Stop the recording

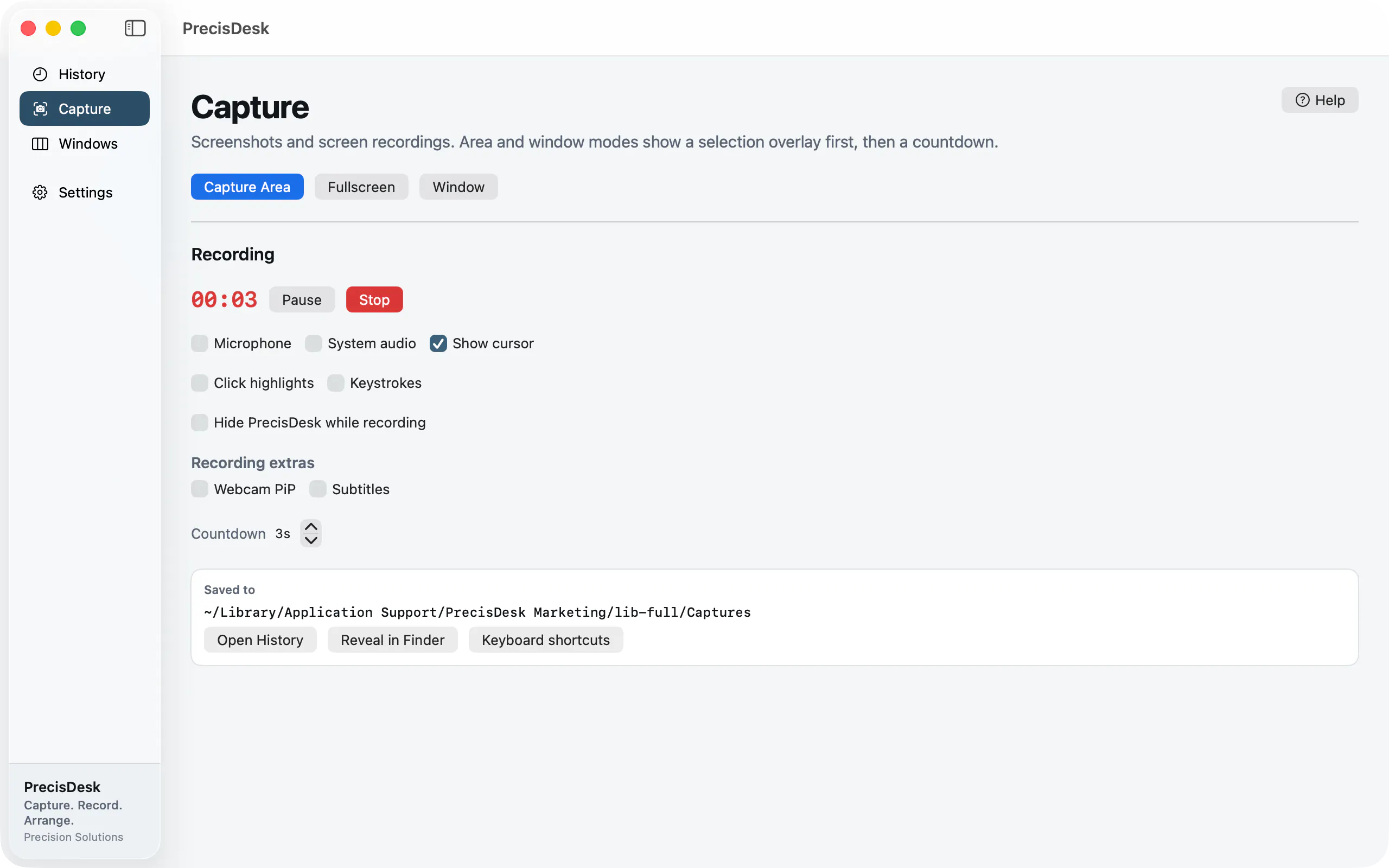click(x=374, y=299)
